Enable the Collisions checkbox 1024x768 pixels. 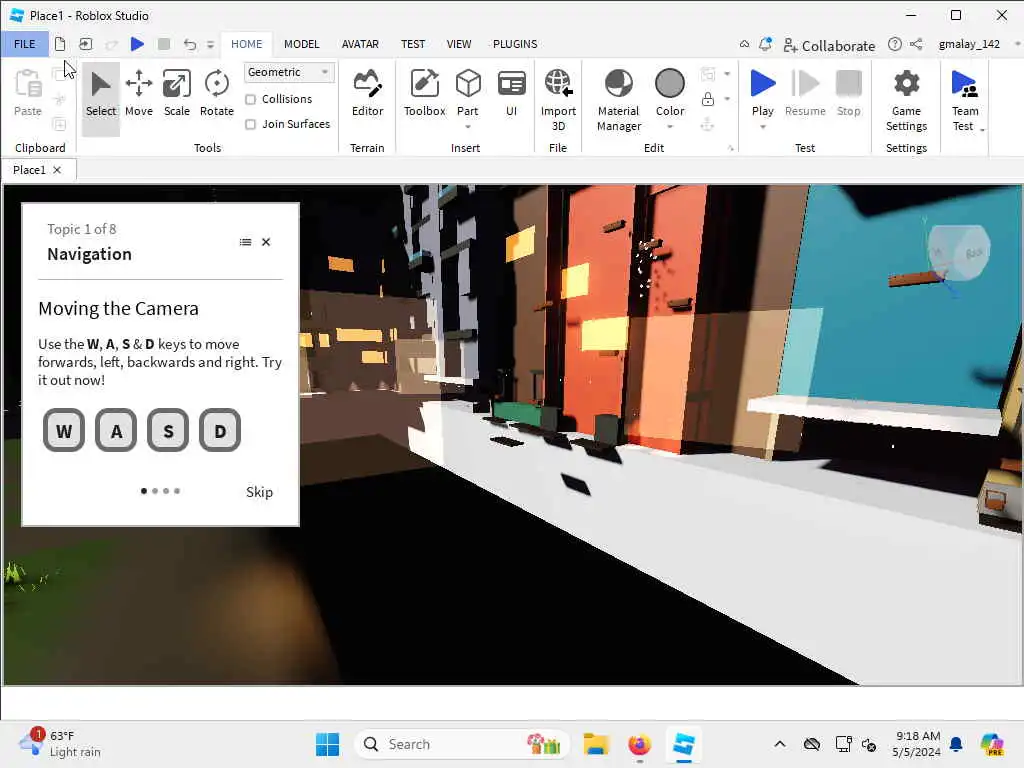[x=250, y=99]
